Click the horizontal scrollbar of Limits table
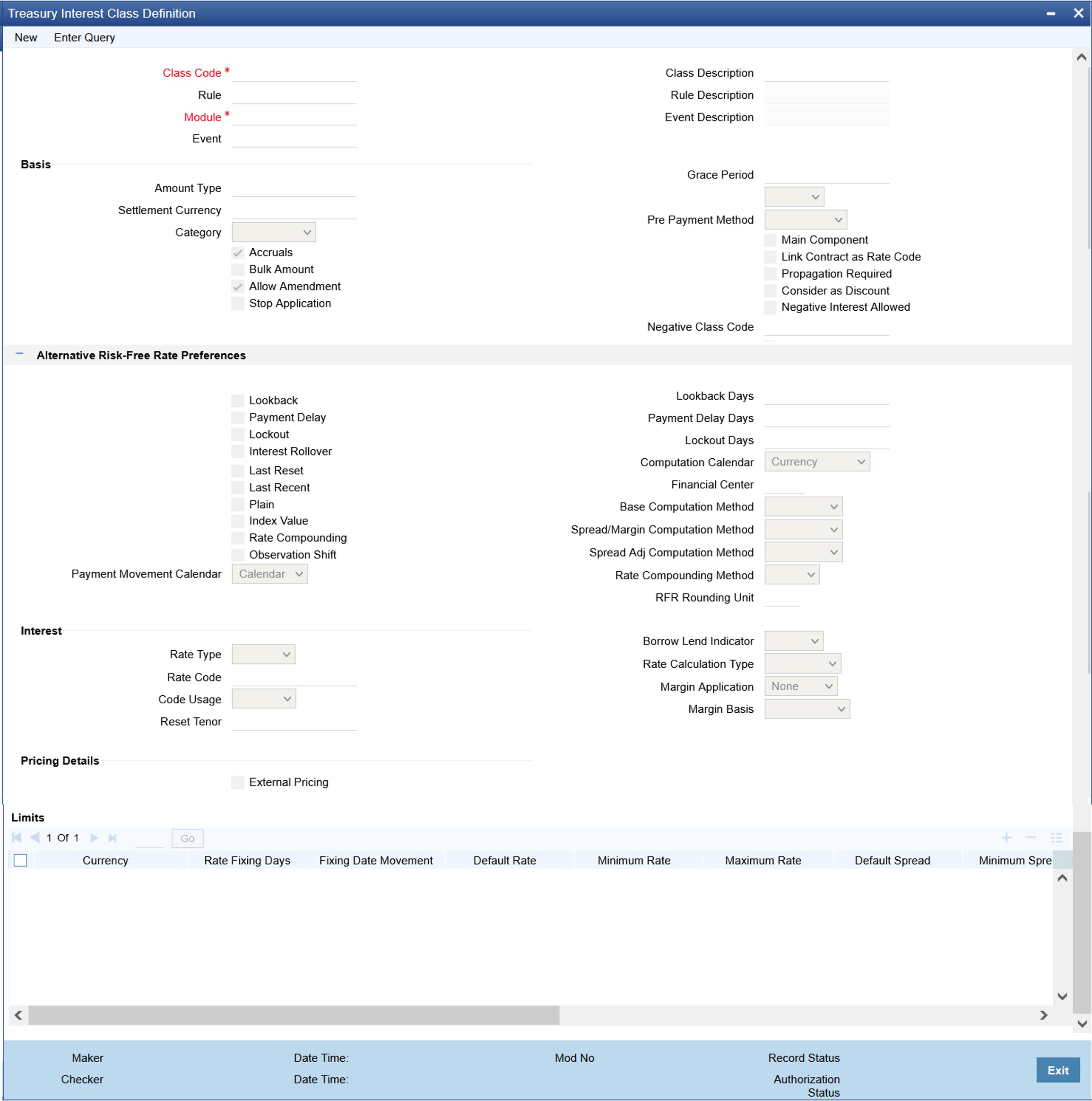Viewport: 1092px width, 1101px height. coord(294,1015)
